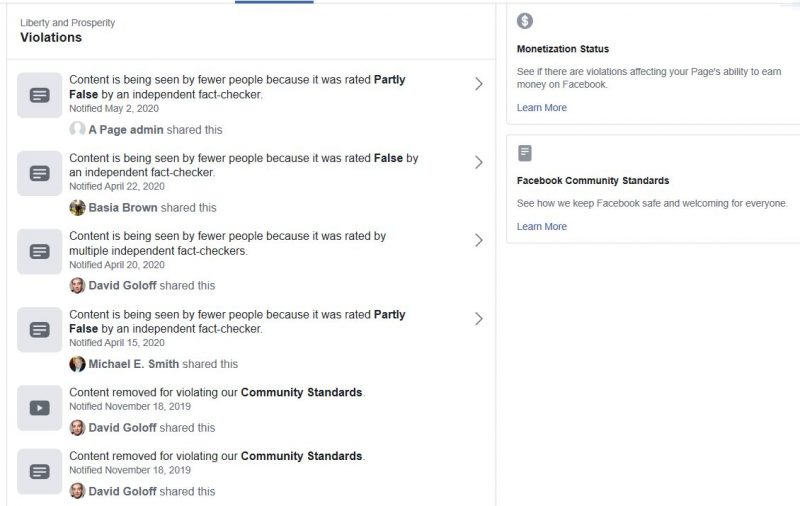Click the Monetization Status dollar icon
This screenshot has height=506, width=800.
pos(524,21)
